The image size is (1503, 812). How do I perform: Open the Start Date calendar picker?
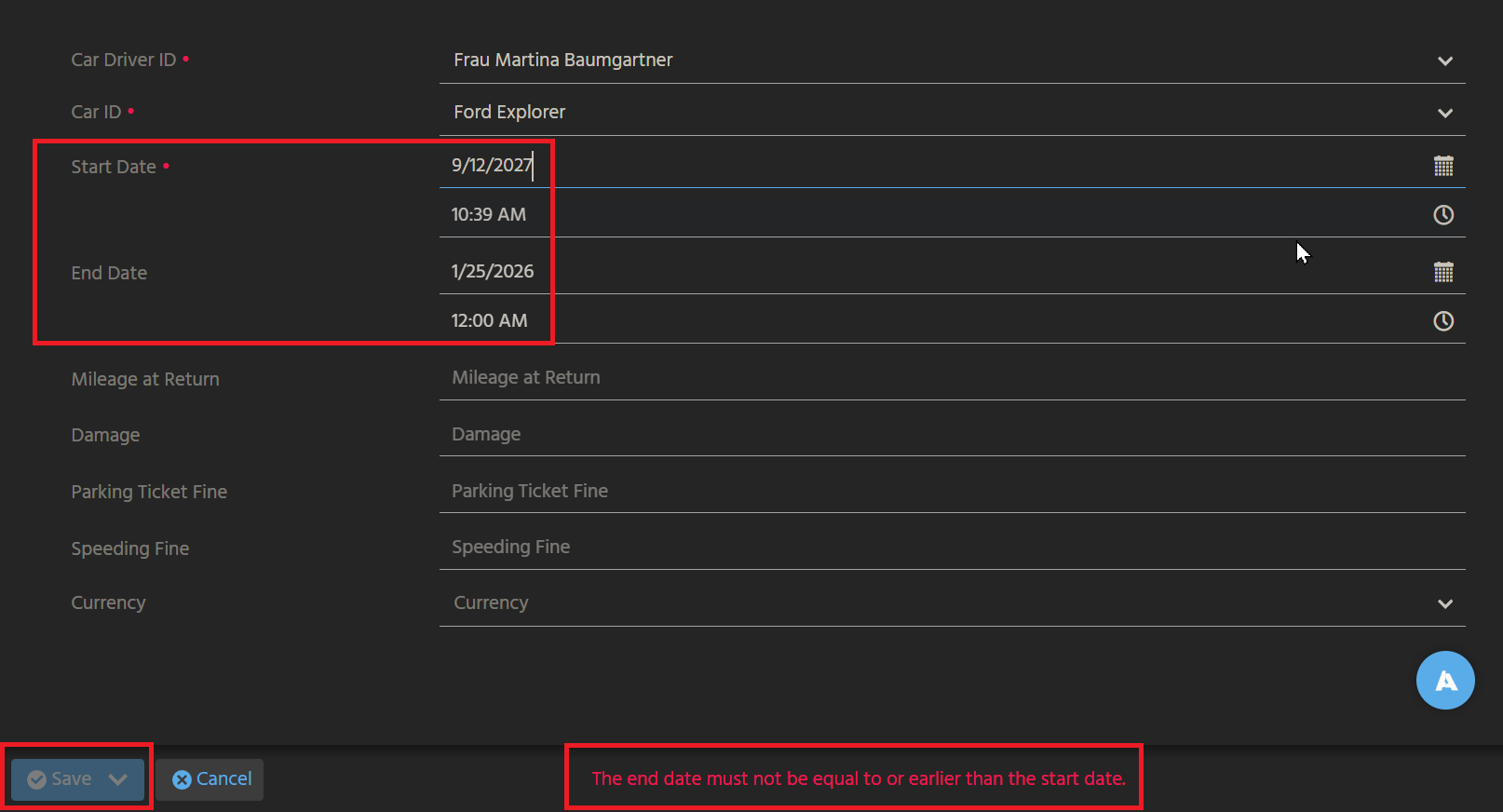(x=1442, y=166)
